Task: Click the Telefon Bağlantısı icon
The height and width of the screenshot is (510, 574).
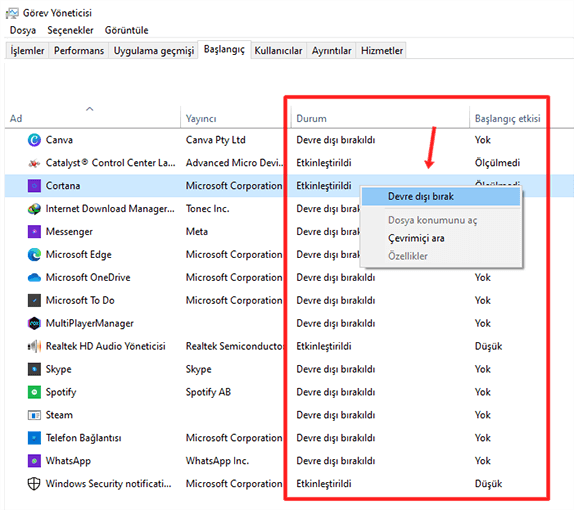Action: pos(34,438)
